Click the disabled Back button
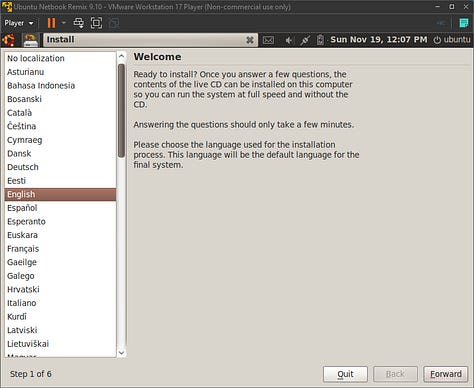 395,374
